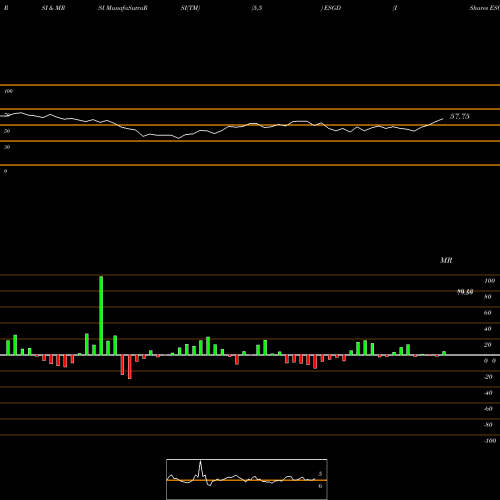Click the 'SI & MR' header text
The height and width of the screenshot is (500, 500).
point(53,8)
